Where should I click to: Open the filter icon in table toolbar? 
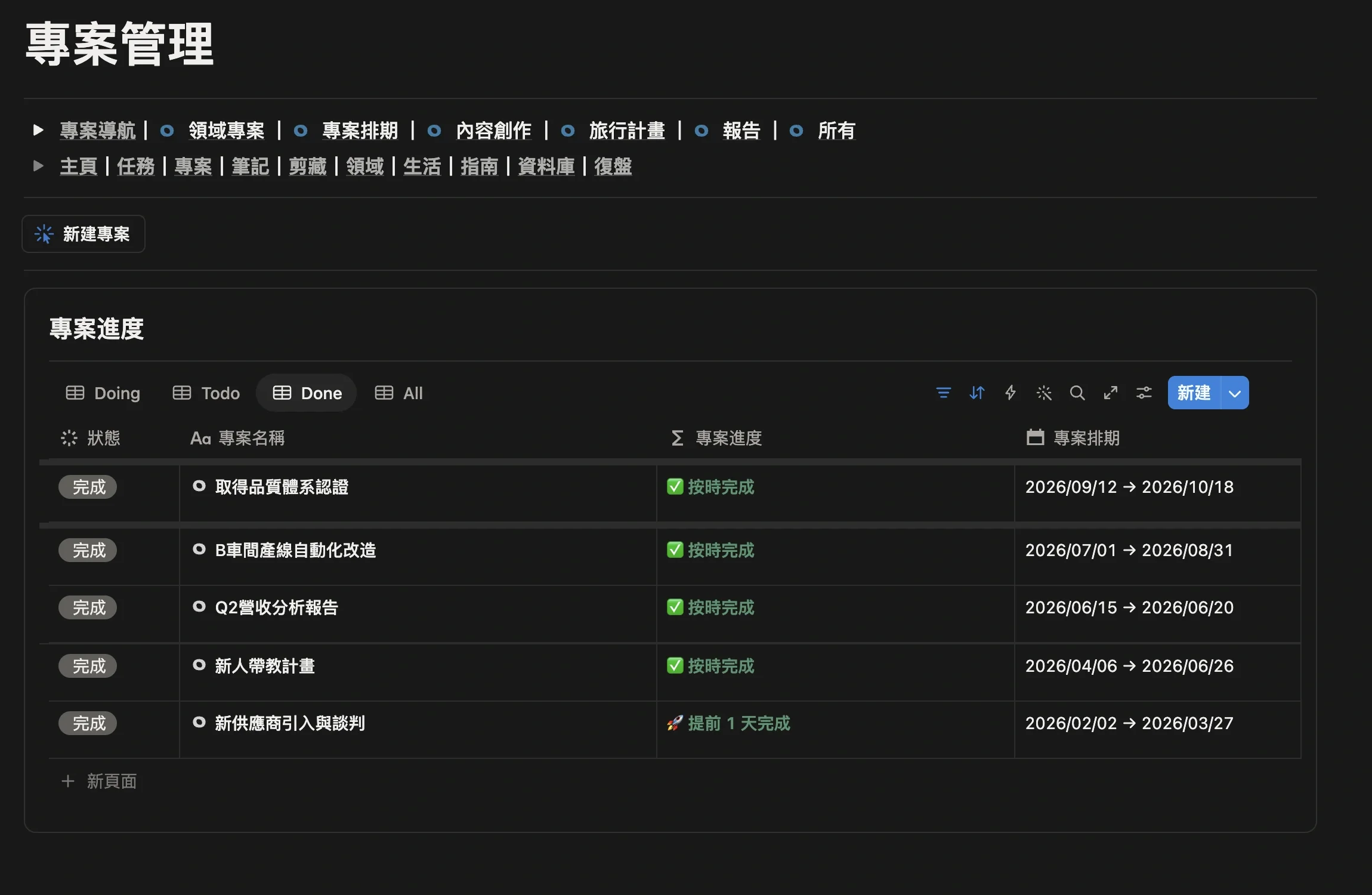(x=943, y=393)
